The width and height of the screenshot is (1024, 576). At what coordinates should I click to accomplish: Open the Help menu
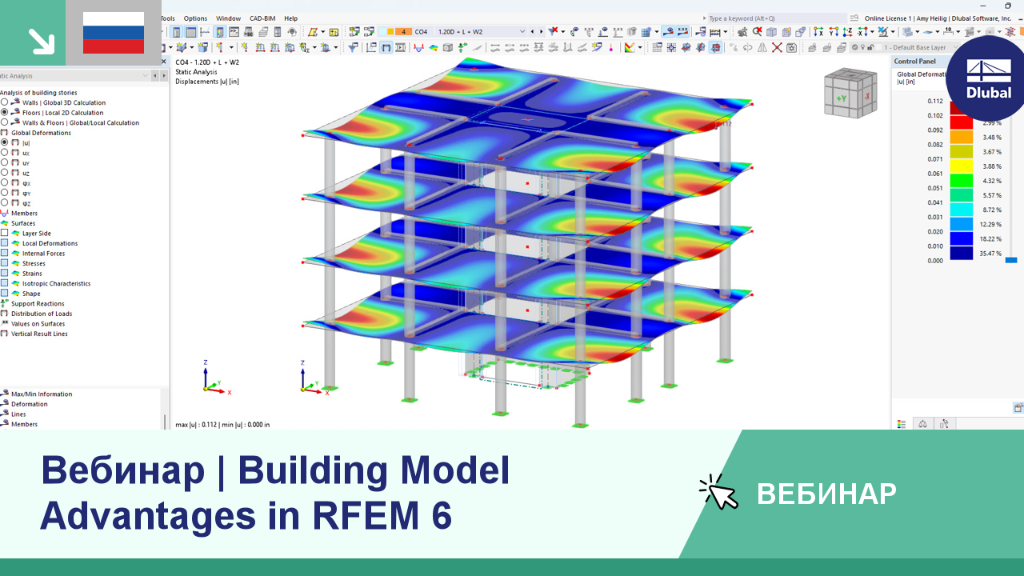click(x=291, y=18)
